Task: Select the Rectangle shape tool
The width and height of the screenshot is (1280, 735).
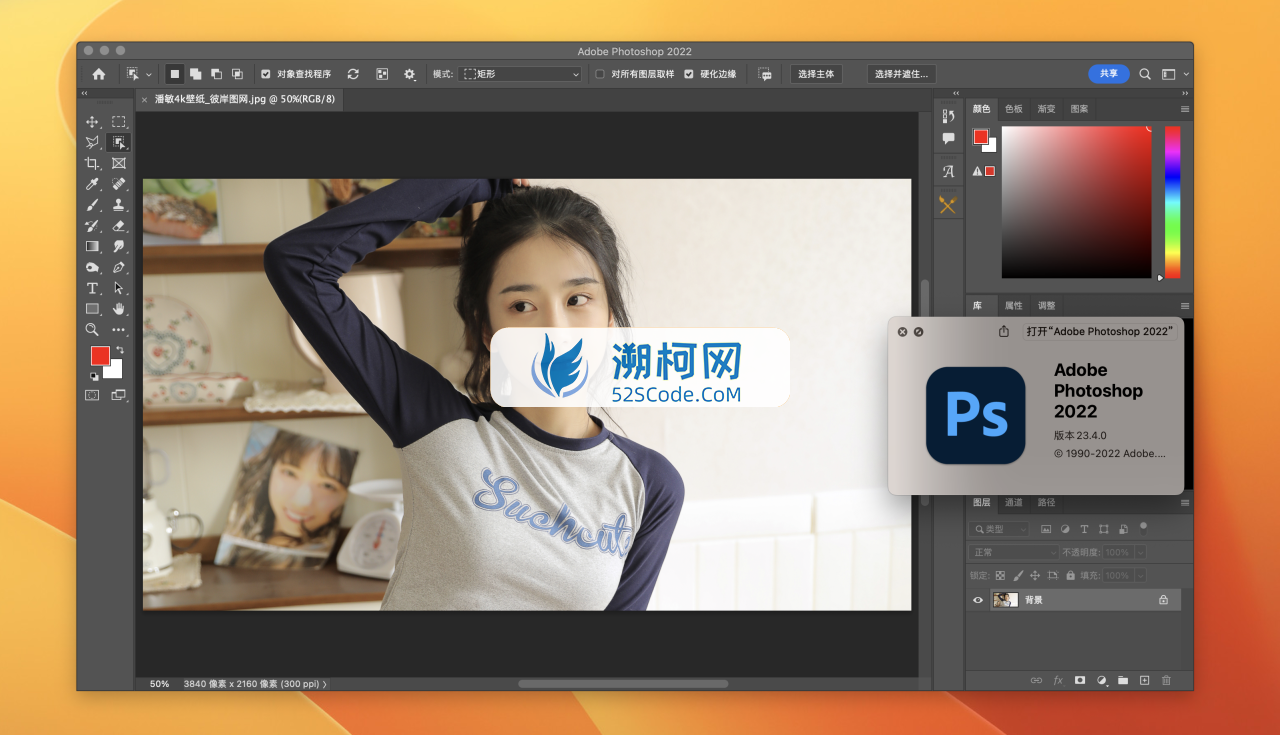Action: tap(92, 309)
